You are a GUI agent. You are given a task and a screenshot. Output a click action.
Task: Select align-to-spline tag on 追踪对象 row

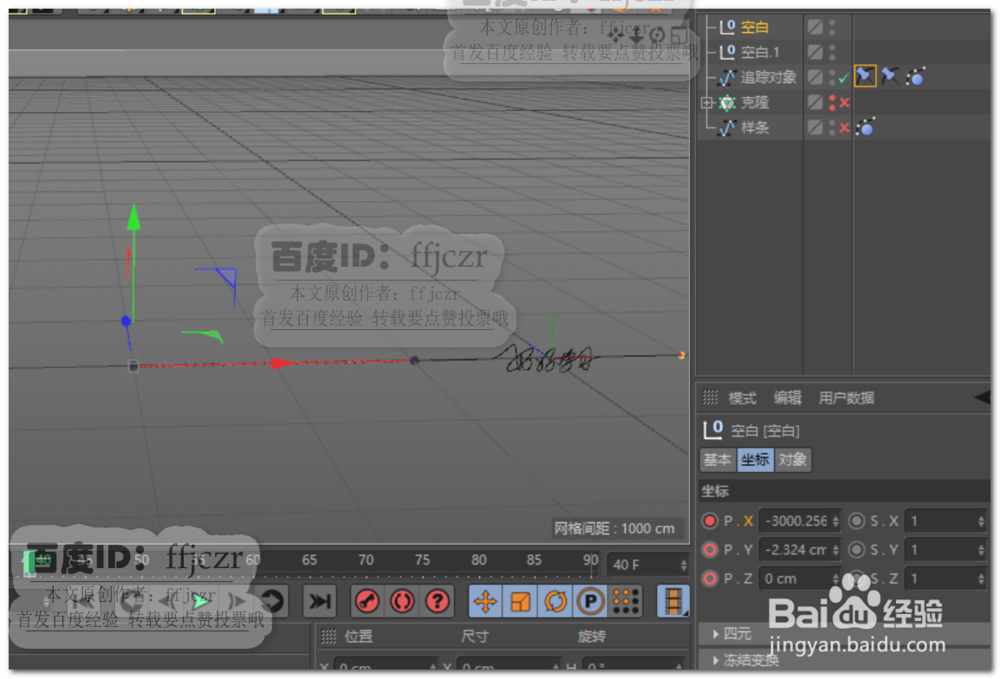coord(916,77)
